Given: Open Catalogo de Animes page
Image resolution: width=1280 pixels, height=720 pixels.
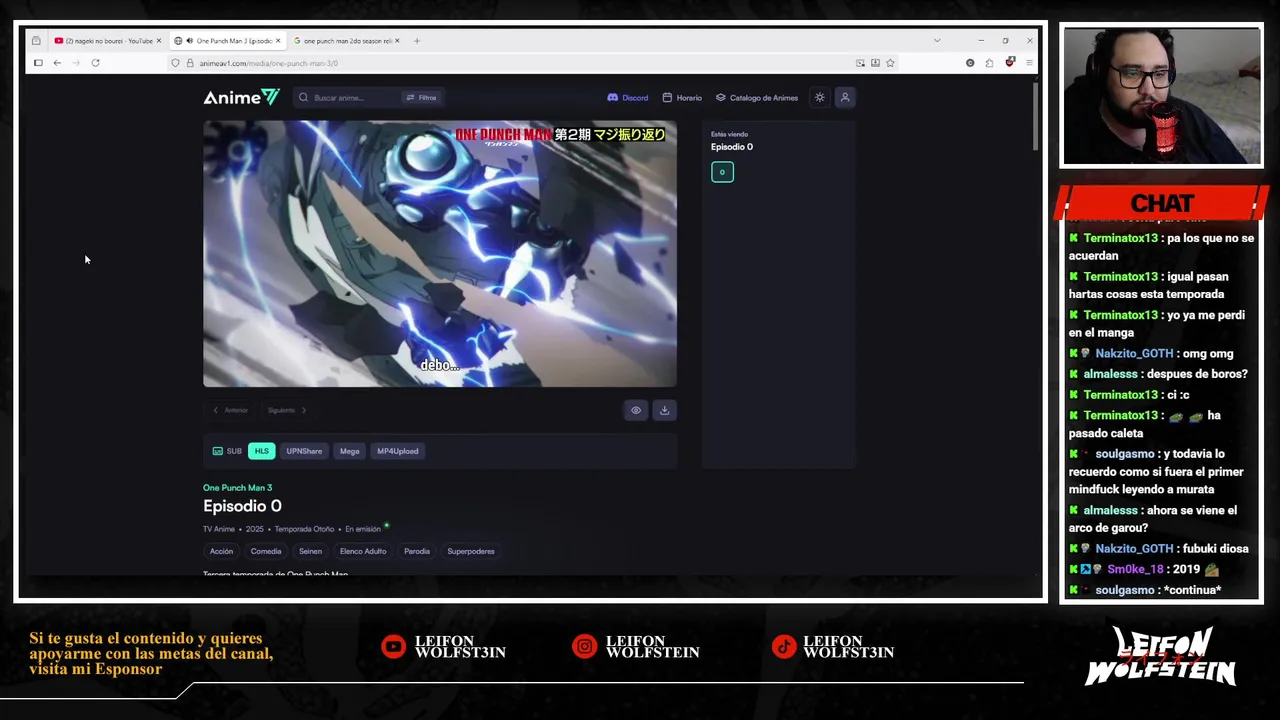Looking at the screenshot, I should [756, 97].
